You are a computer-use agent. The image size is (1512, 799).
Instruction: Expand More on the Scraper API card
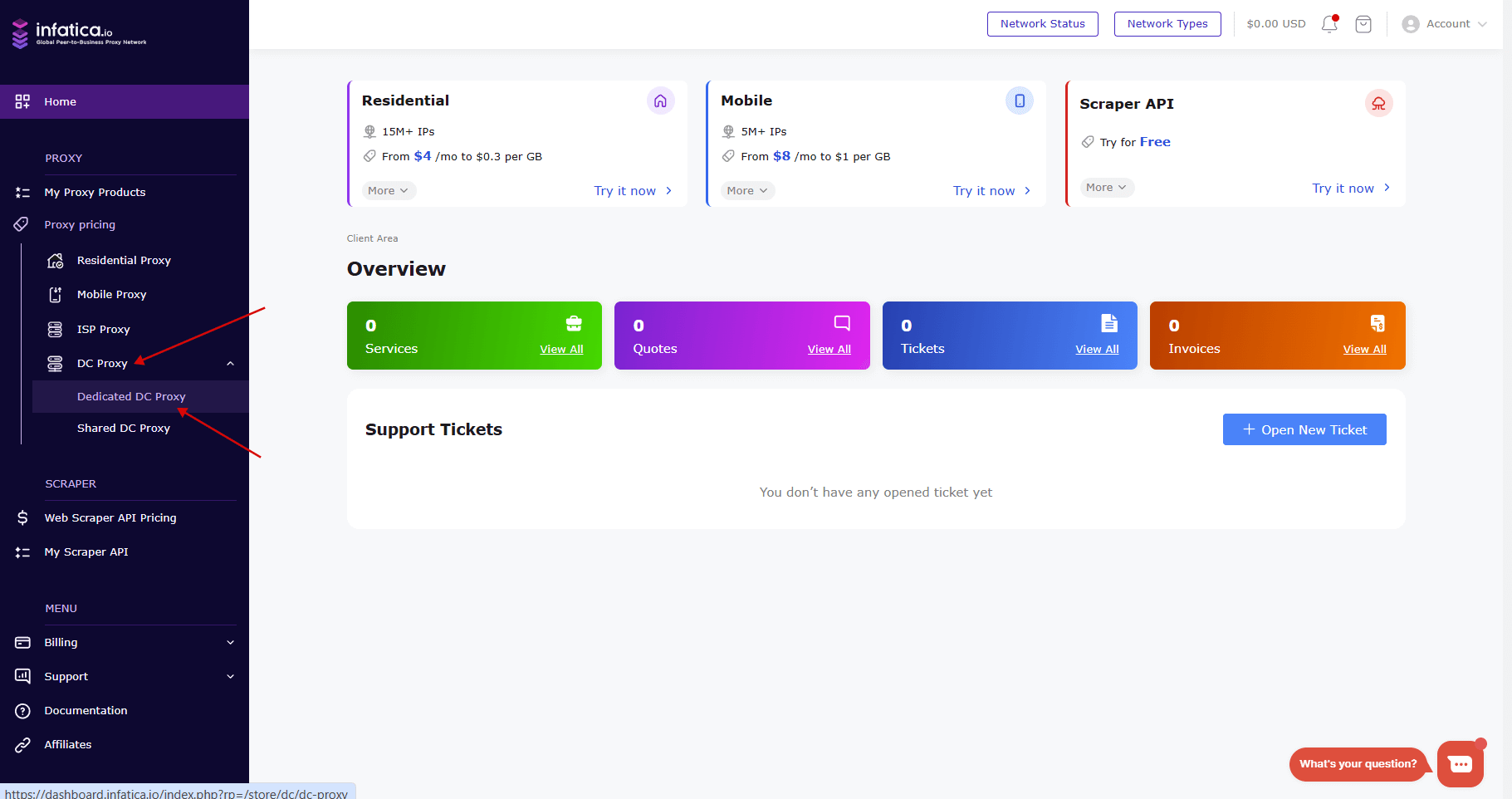(1107, 188)
